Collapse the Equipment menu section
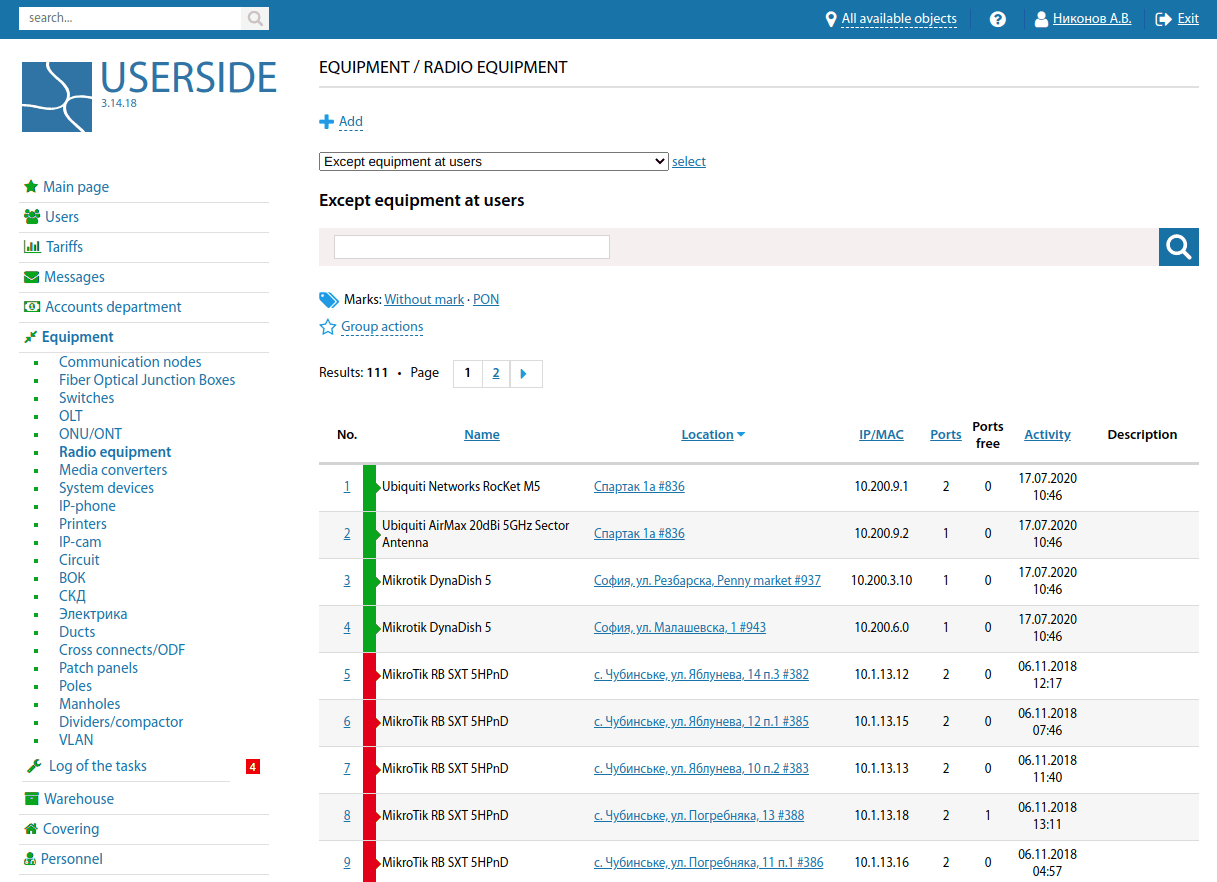Image resolution: width=1217 pixels, height=882 pixels. pyautogui.click(x=77, y=337)
